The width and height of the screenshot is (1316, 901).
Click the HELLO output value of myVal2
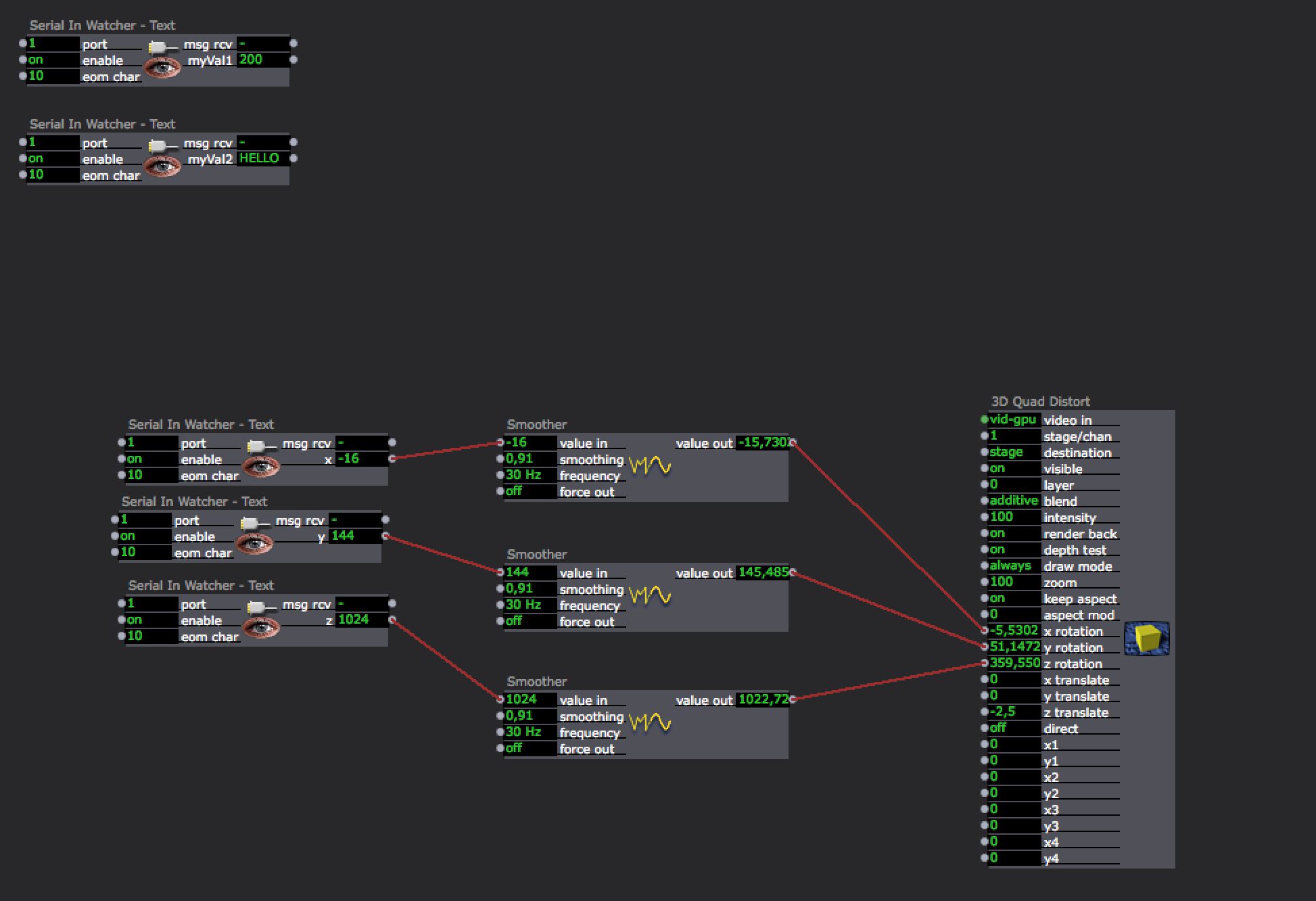tap(262, 158)
